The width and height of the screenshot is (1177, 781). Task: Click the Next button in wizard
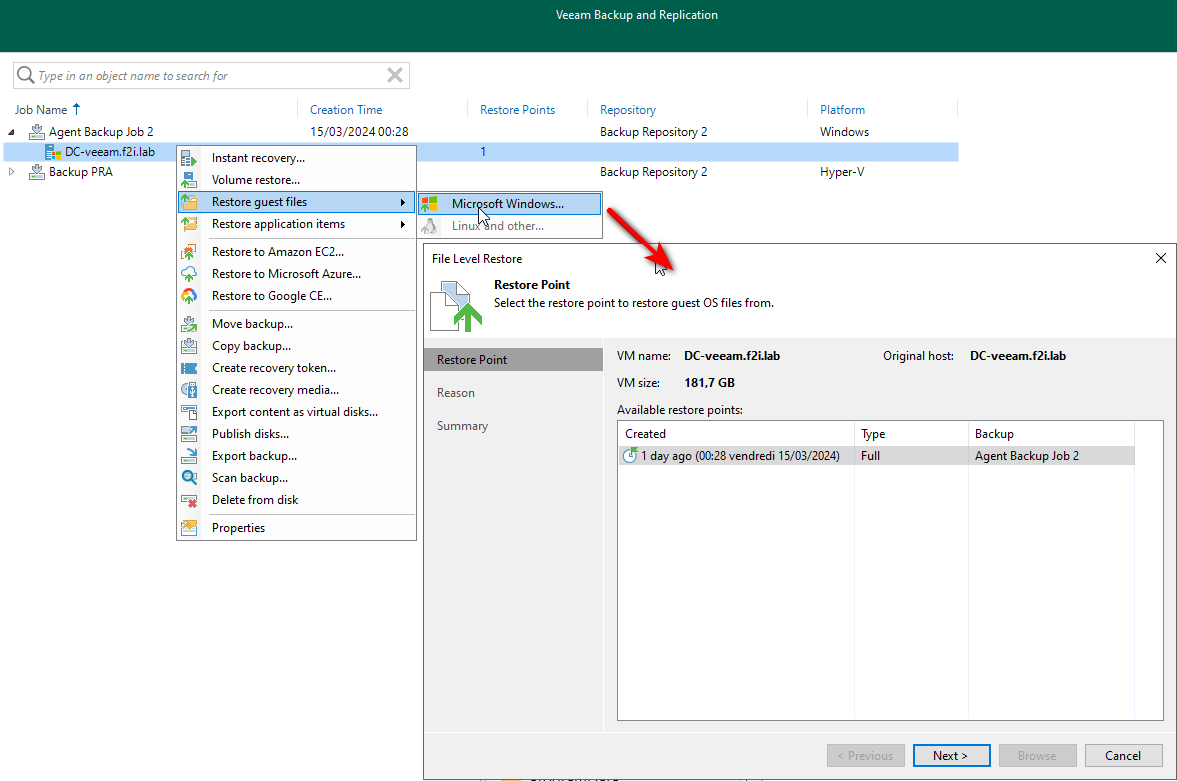pyautogui.click(x=951, y=755)
